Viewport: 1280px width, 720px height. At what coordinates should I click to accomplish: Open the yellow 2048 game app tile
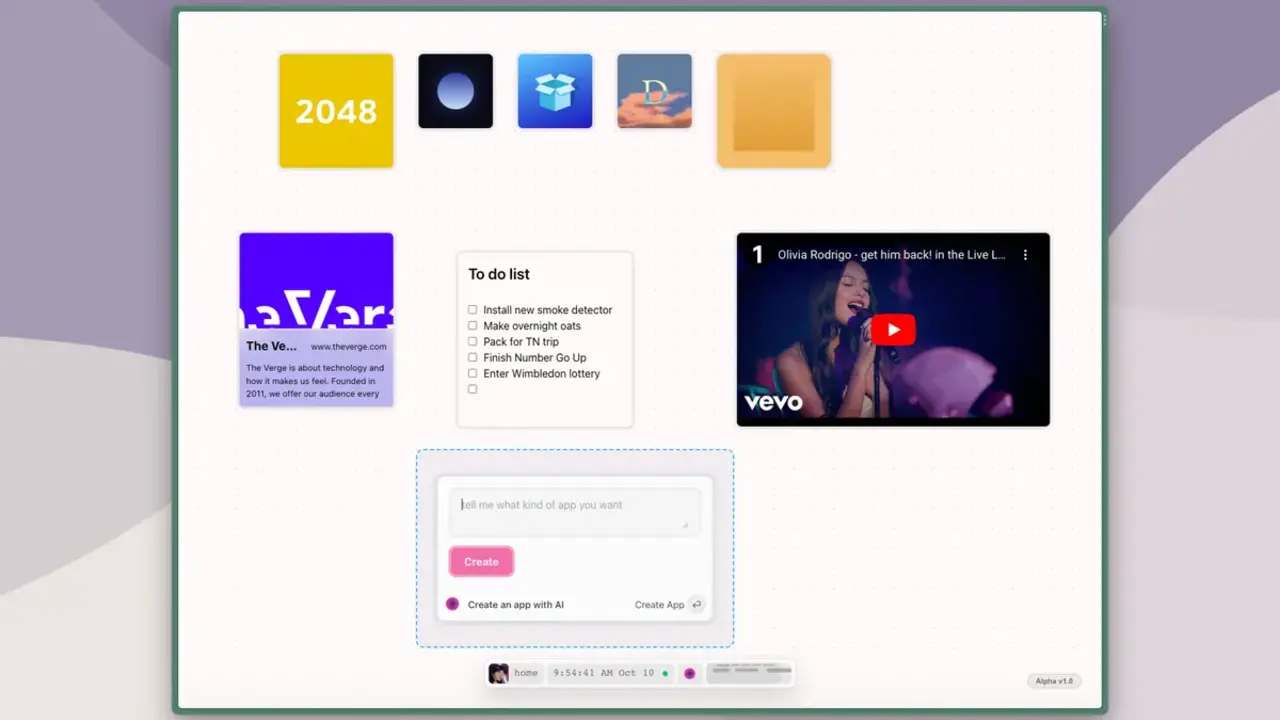pos(336,111)
